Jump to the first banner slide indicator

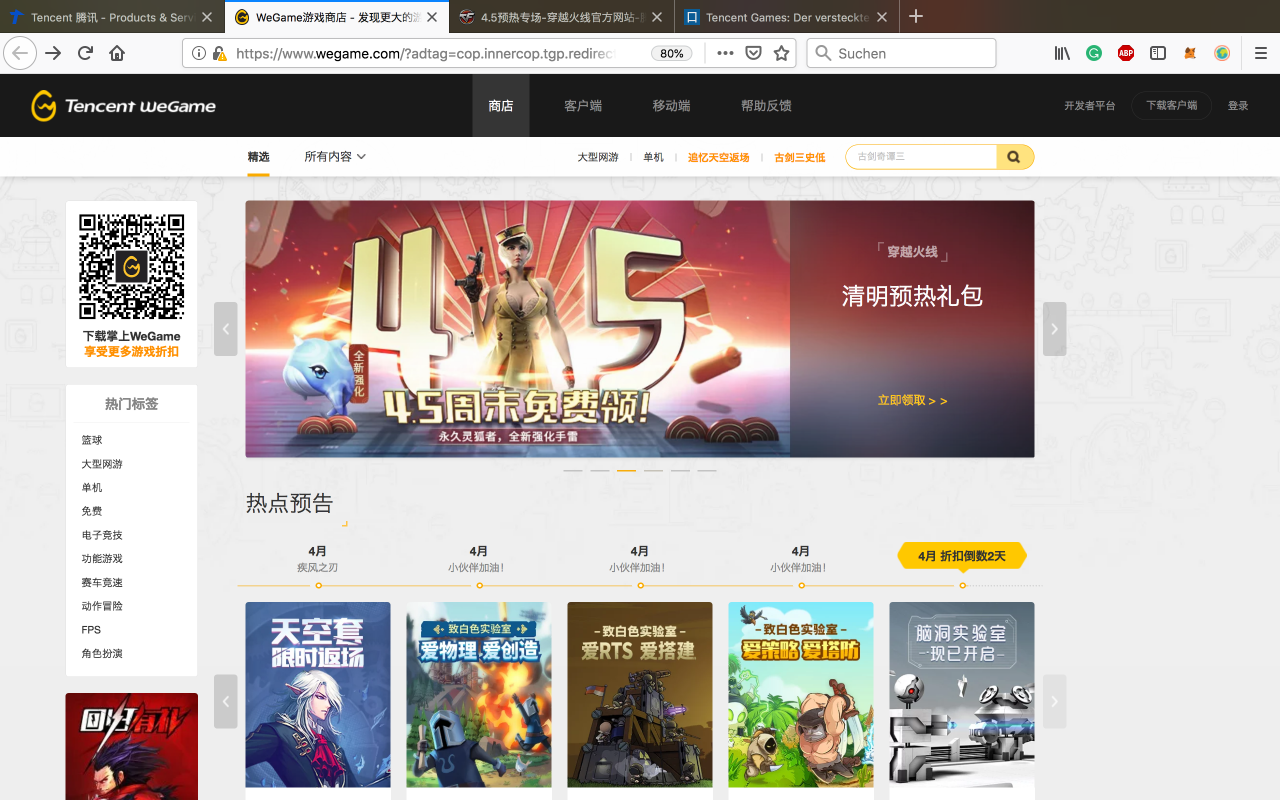point(573,470)
